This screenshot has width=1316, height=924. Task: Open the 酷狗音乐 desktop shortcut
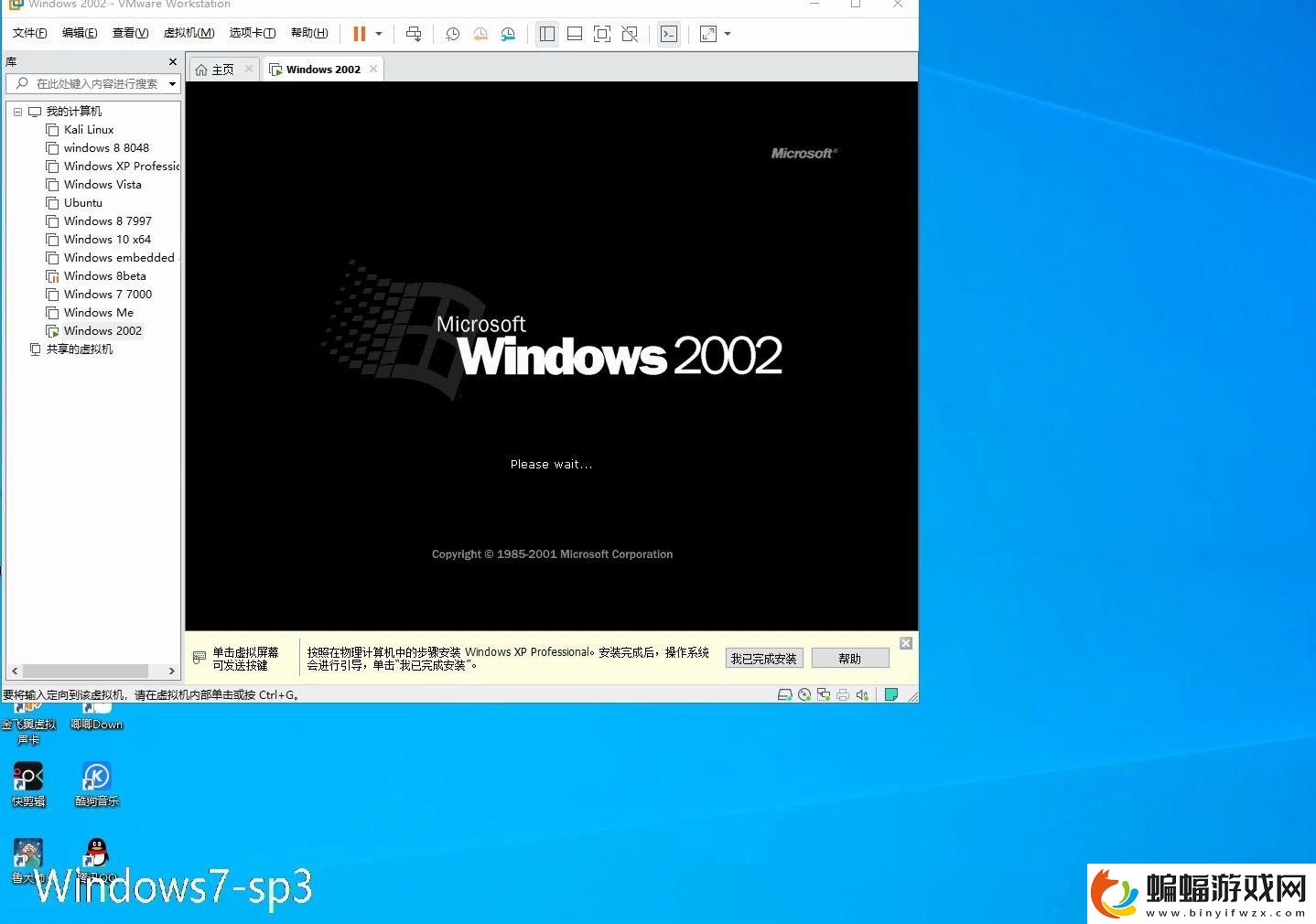[x=96, y=784]
